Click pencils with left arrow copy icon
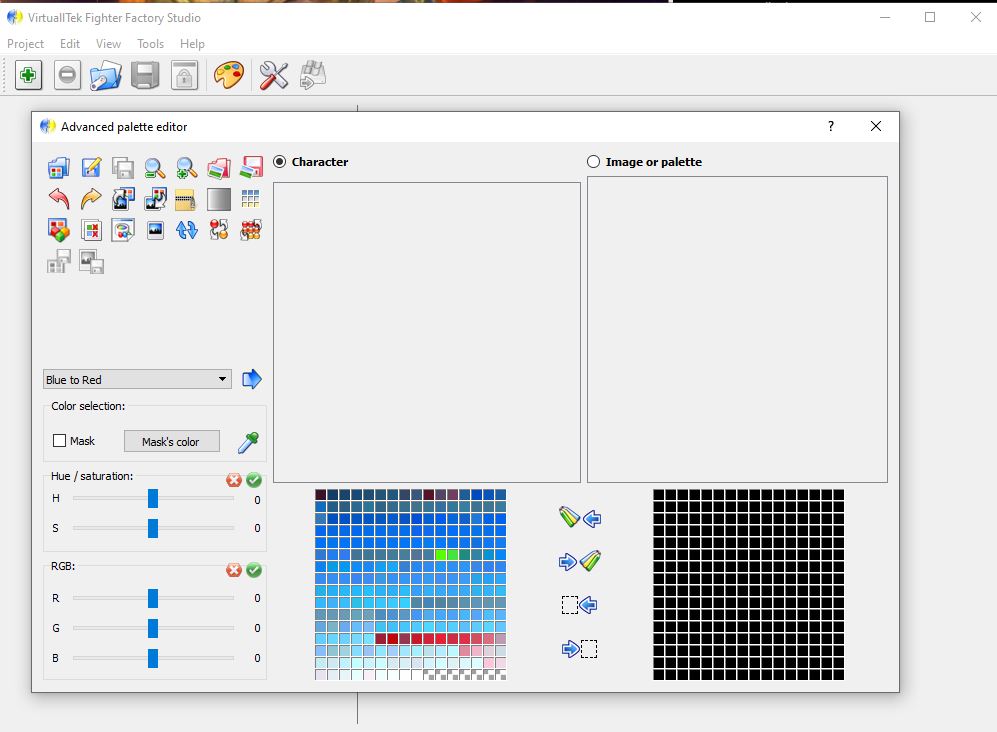This screenshot has height=732, width=997. point(579,518)
